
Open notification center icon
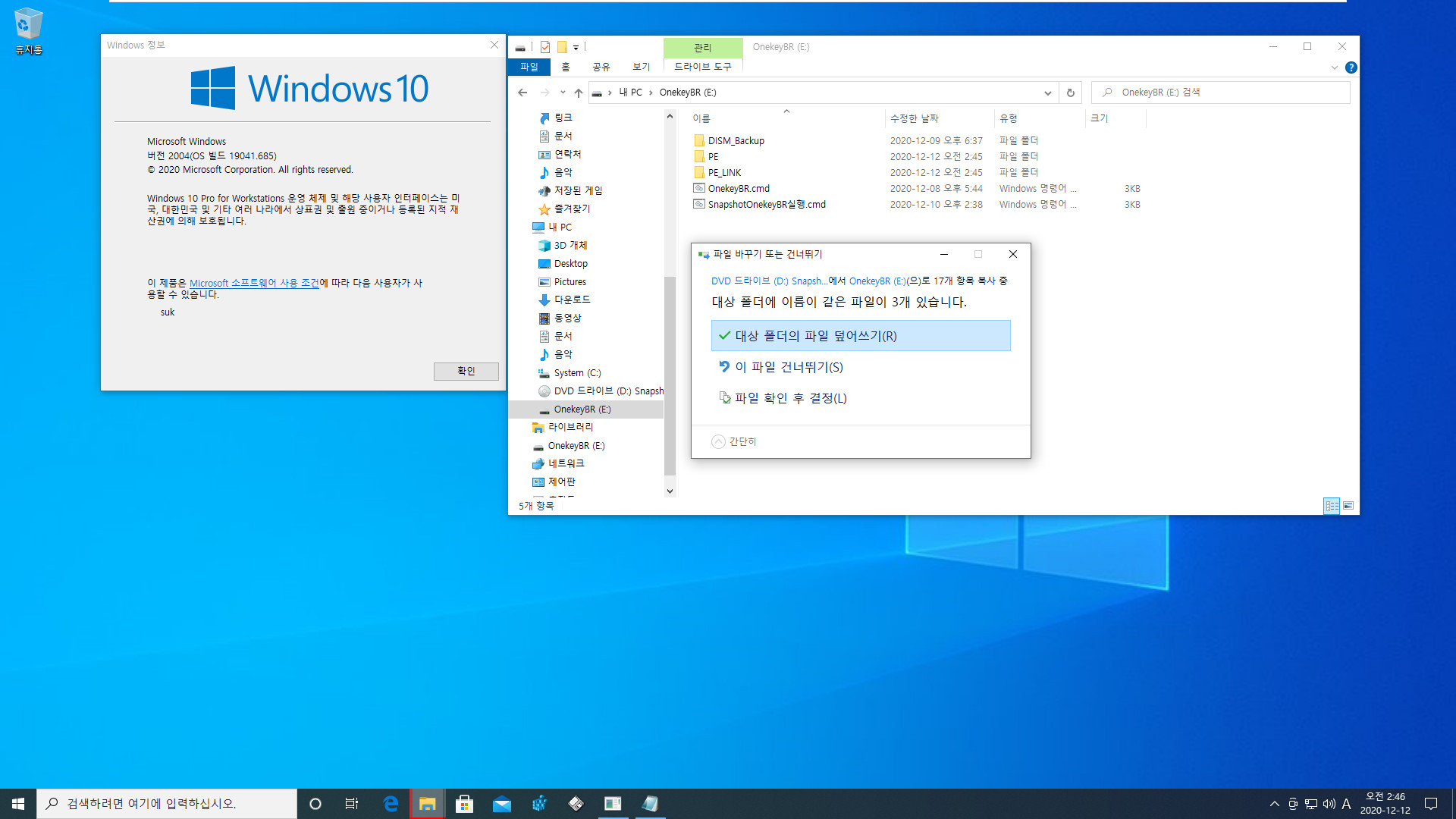1431,804
